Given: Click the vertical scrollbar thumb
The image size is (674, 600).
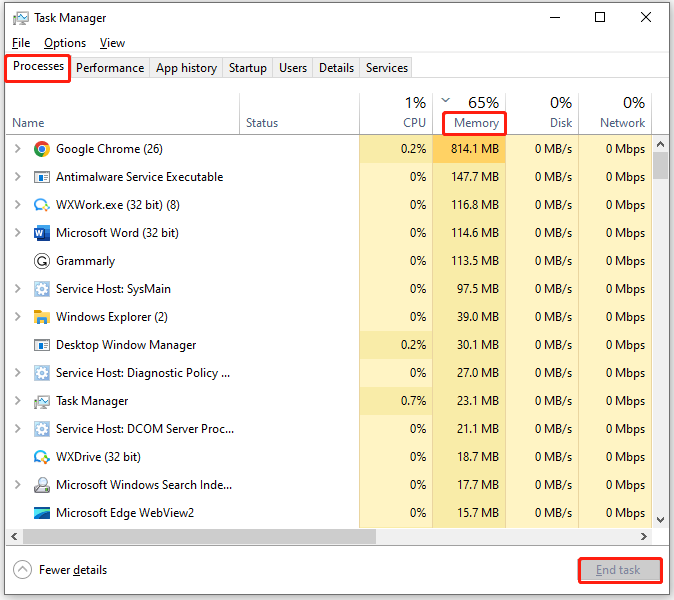Looking at the screenshot, I should [x=661, y=166].
